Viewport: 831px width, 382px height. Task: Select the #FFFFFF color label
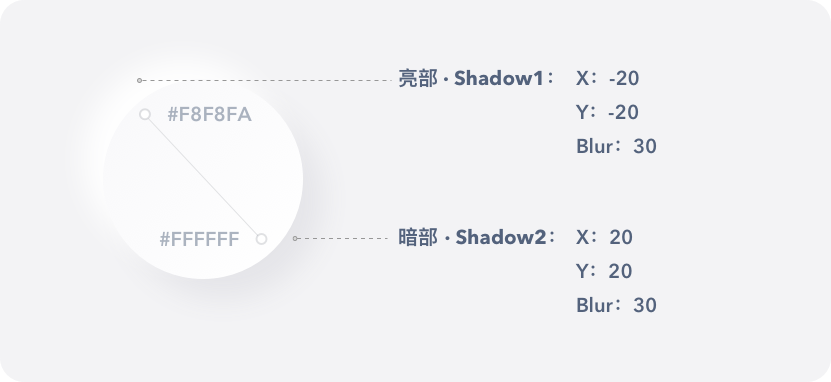click(199, 239)
